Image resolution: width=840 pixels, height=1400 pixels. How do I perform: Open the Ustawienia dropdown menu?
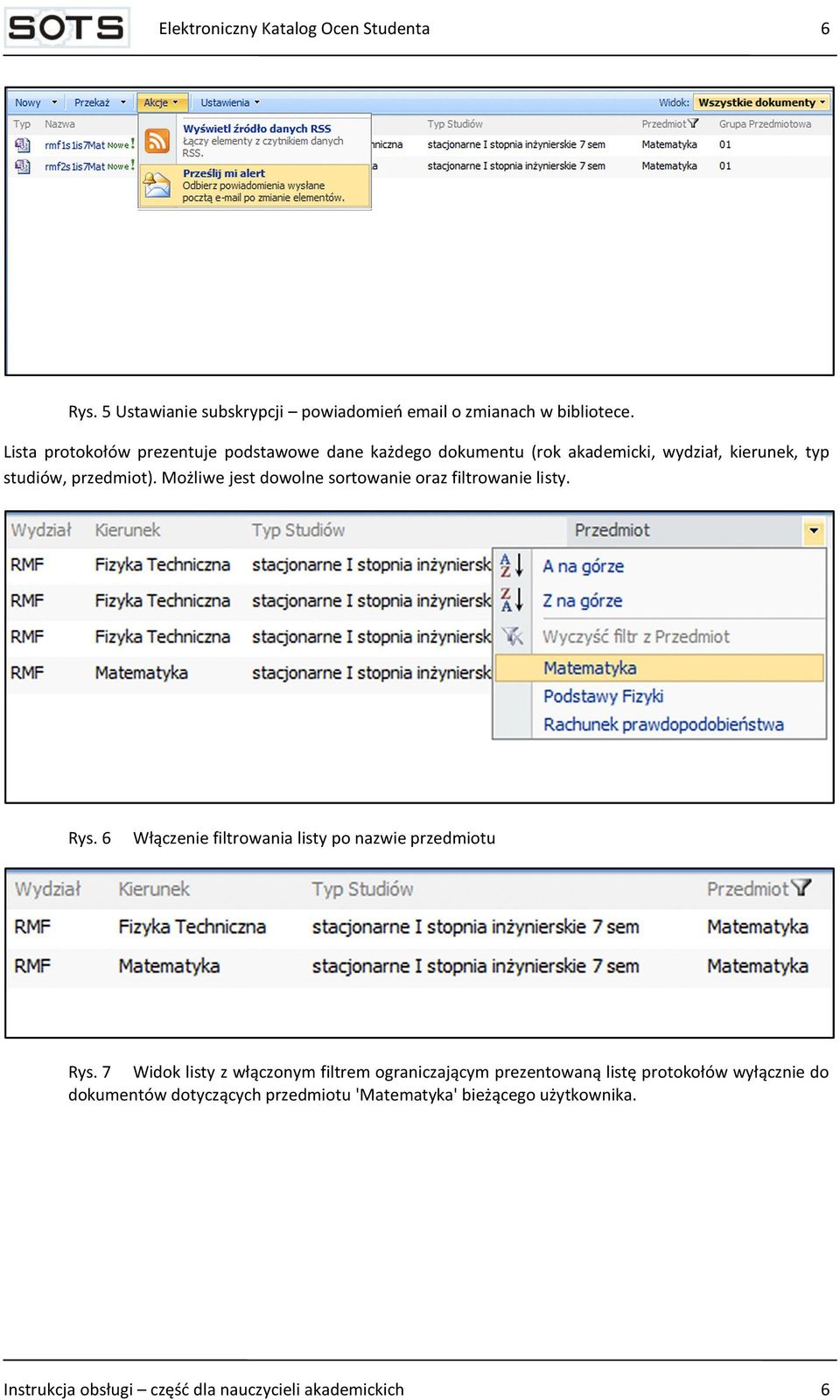click(x=230, y=102)
